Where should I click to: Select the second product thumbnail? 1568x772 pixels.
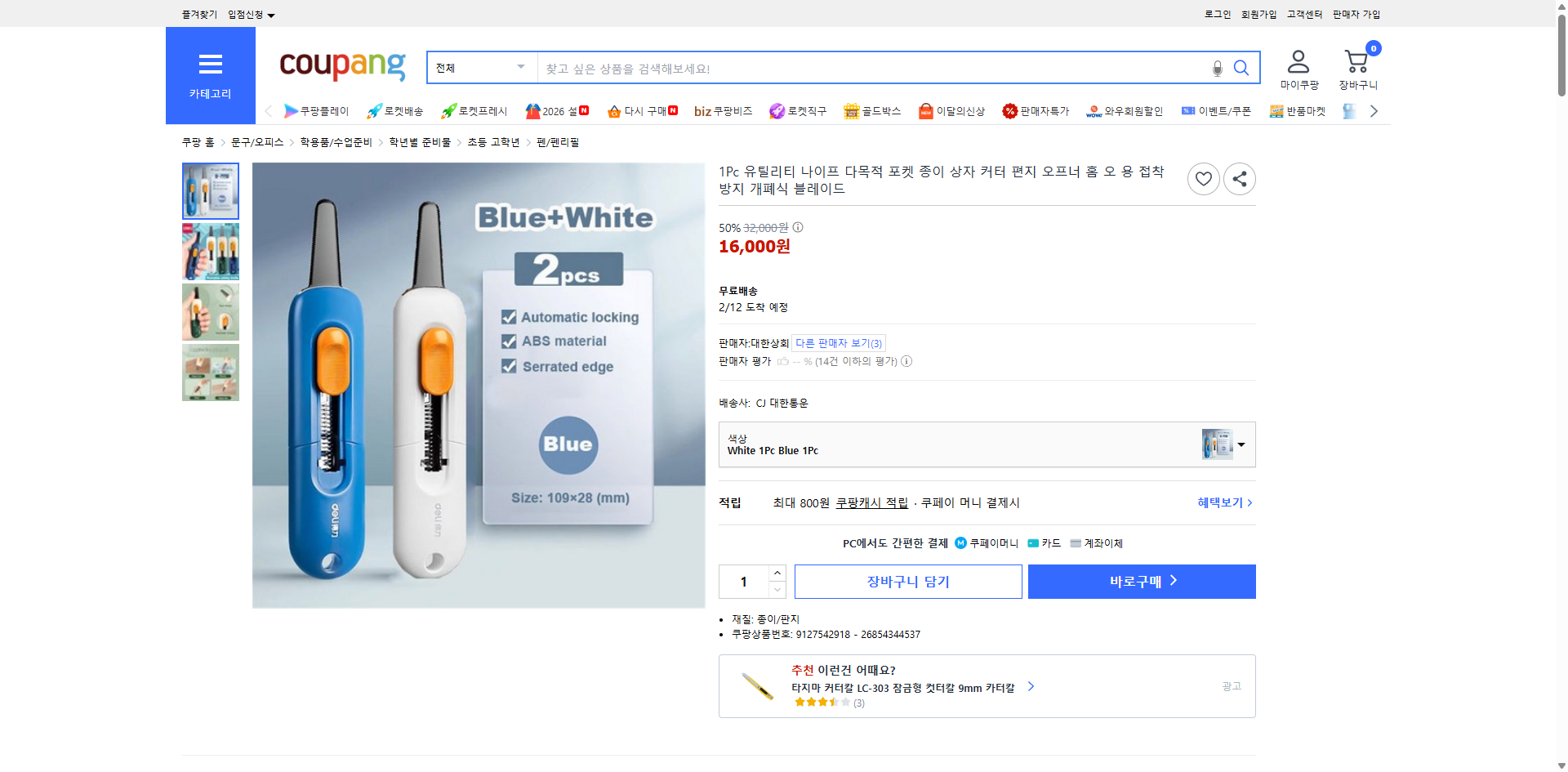210,252
